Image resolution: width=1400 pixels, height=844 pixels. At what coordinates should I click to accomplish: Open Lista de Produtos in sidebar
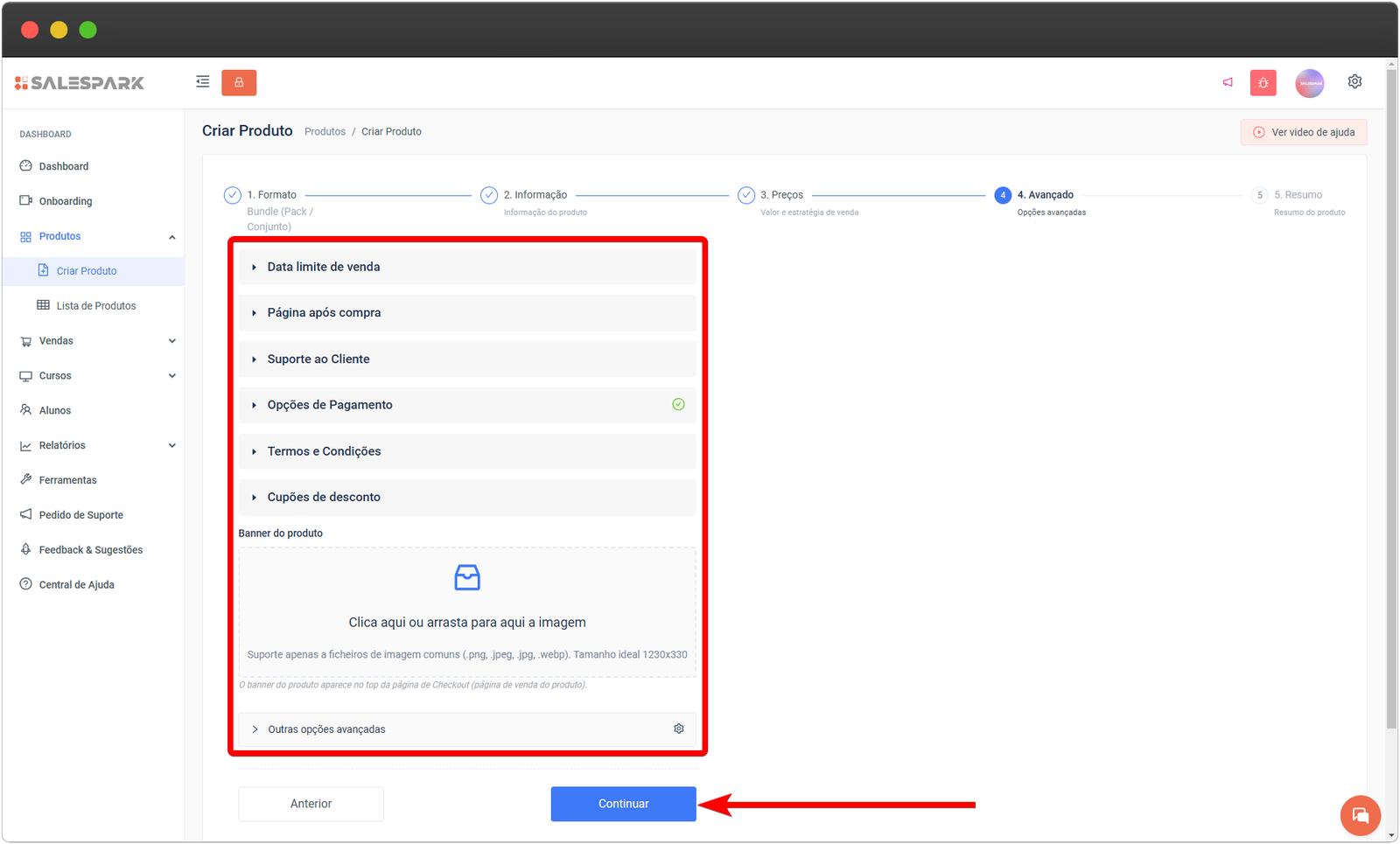tap(95, 306)
